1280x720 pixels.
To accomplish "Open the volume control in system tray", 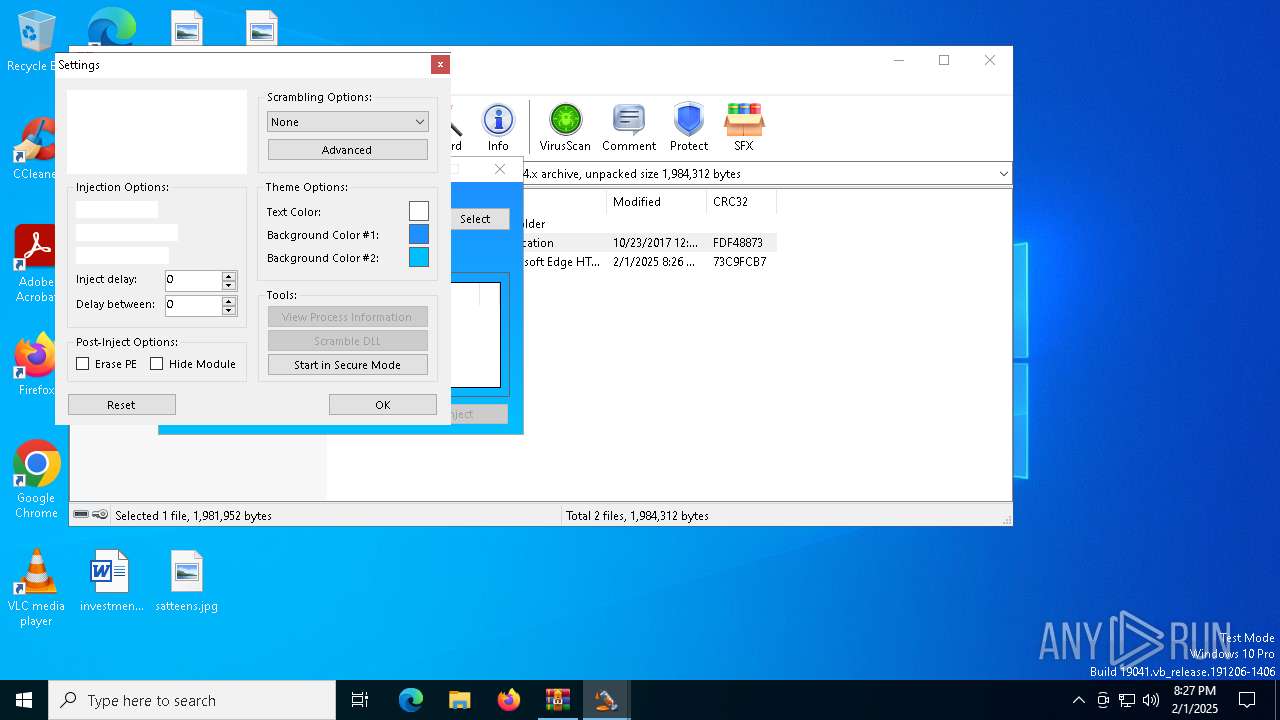I will tap(1151, 700).
